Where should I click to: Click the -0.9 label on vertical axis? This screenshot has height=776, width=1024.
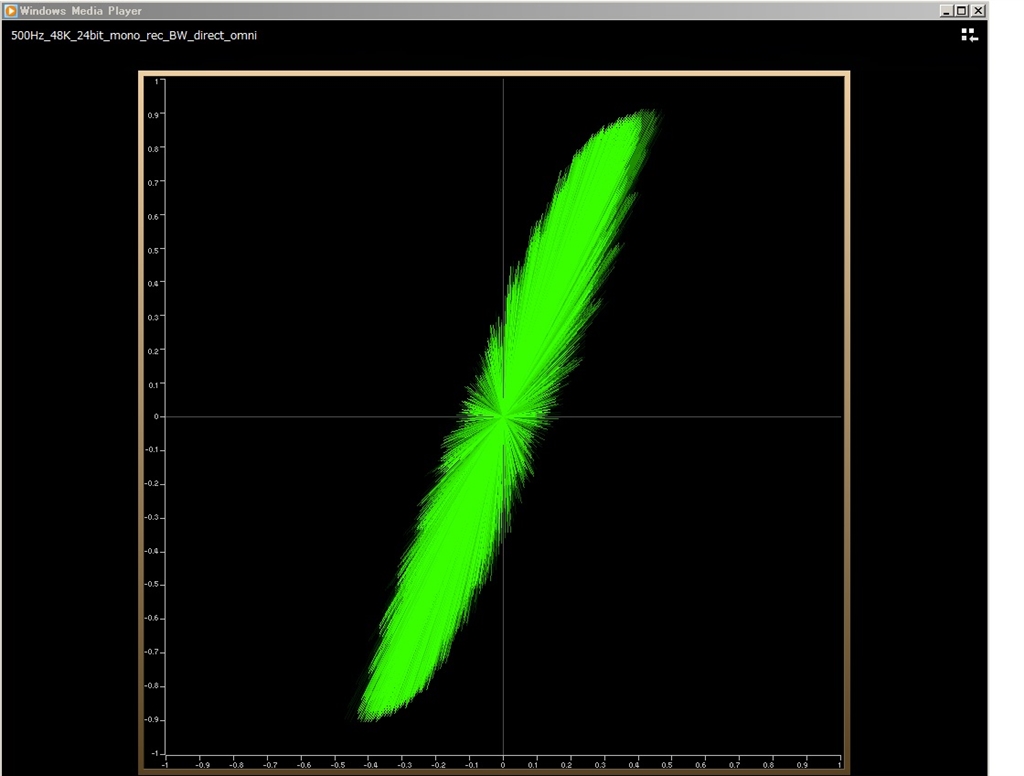[x=152, y=720]
